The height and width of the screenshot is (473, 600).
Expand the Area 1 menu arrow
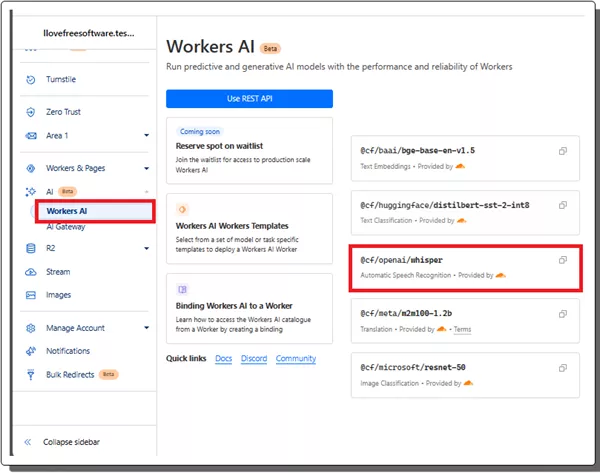tap(147, 135)
